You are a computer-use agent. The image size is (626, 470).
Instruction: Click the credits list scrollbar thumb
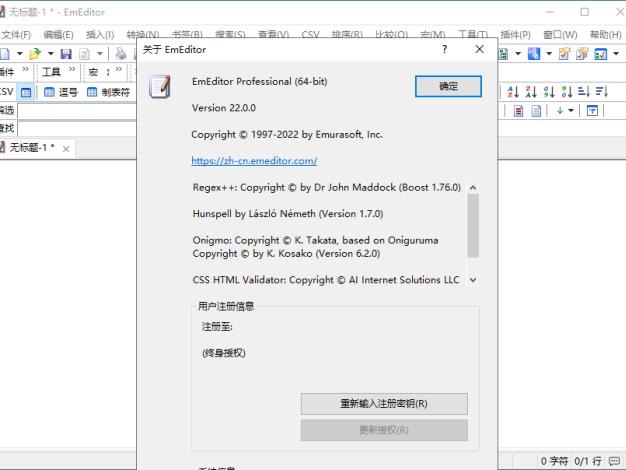[473, 226]
